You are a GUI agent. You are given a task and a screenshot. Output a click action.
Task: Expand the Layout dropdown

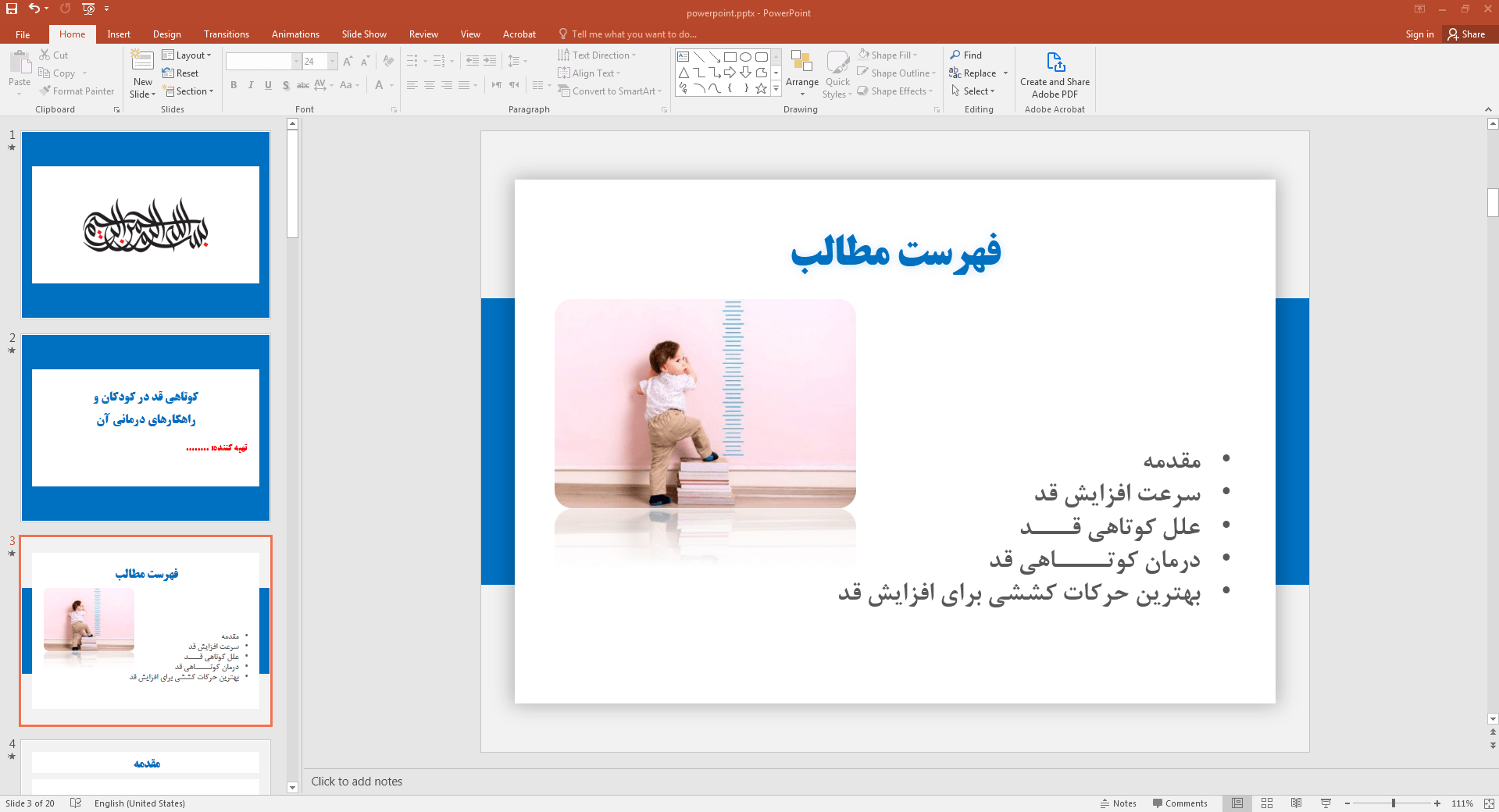click(187, 55)
